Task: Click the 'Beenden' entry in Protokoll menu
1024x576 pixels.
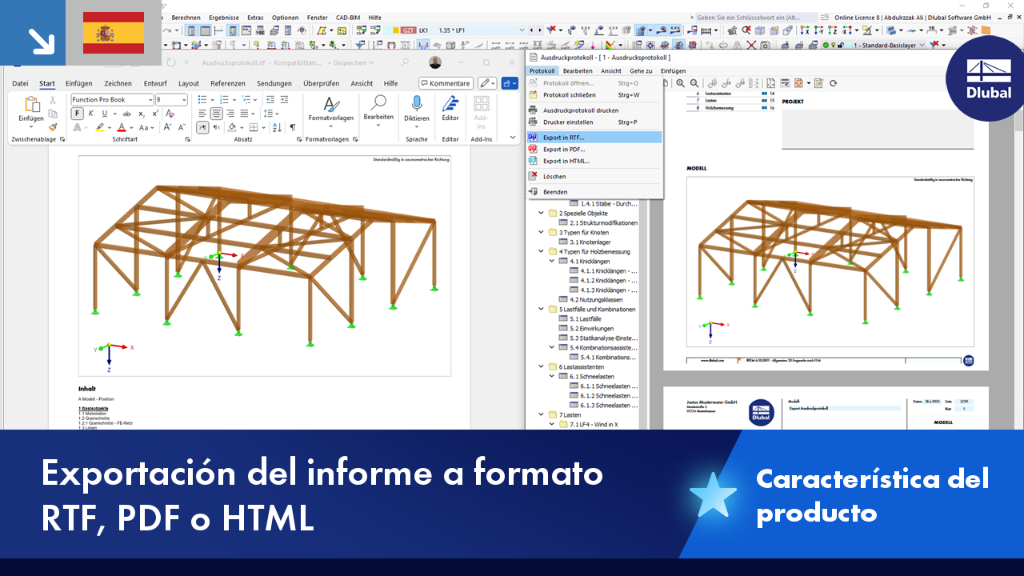Action: point(595,192)
